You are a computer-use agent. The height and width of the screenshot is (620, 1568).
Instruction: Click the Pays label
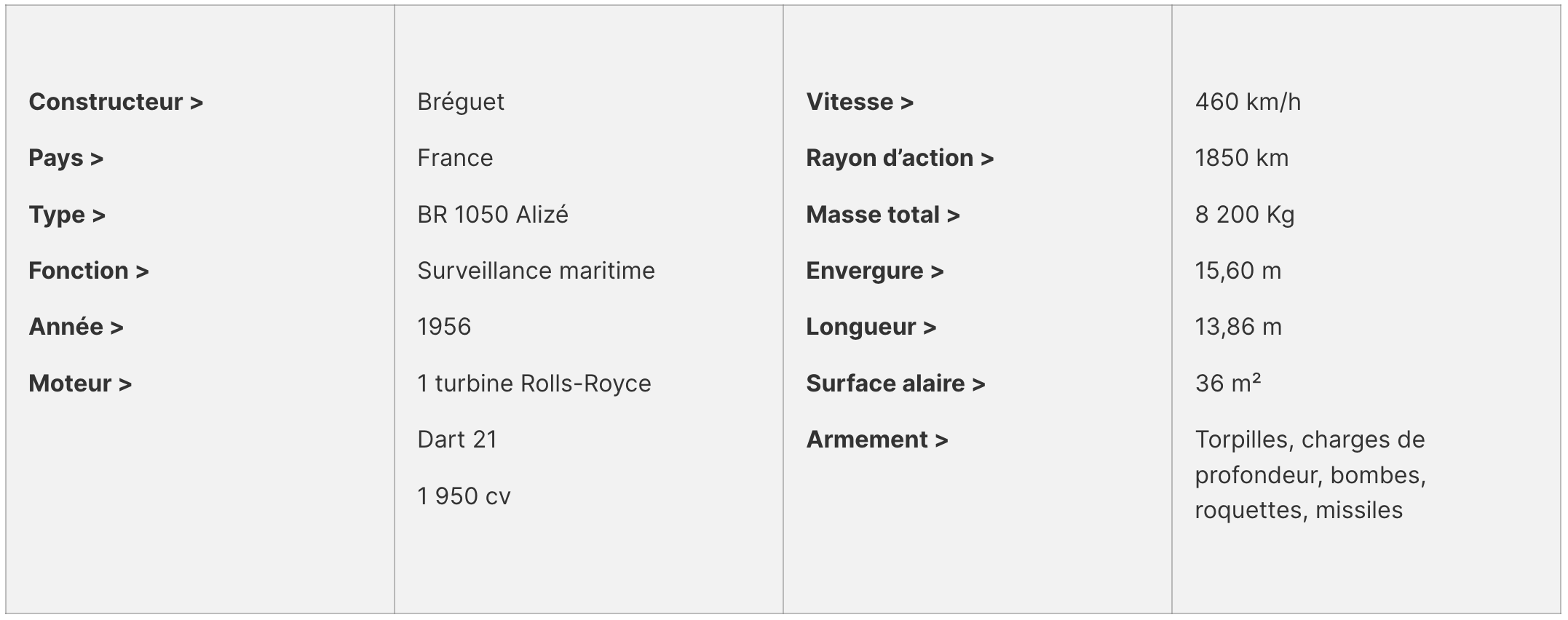[x=66, y=159]
